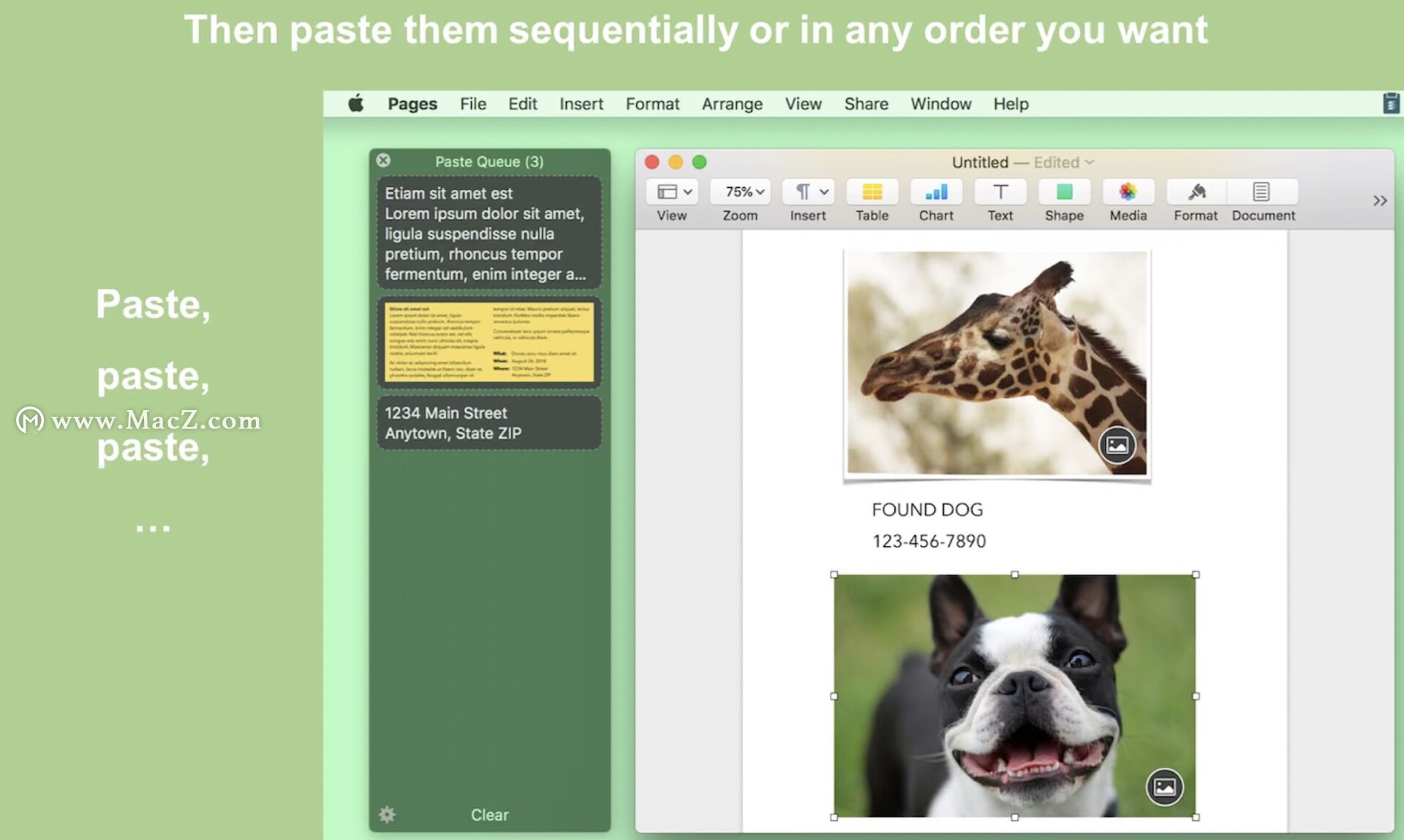This screenshot has width=1404, height=840.
Task: Select the yellow flyer thumbnail in Paste Queue
Action: point(488,343)
